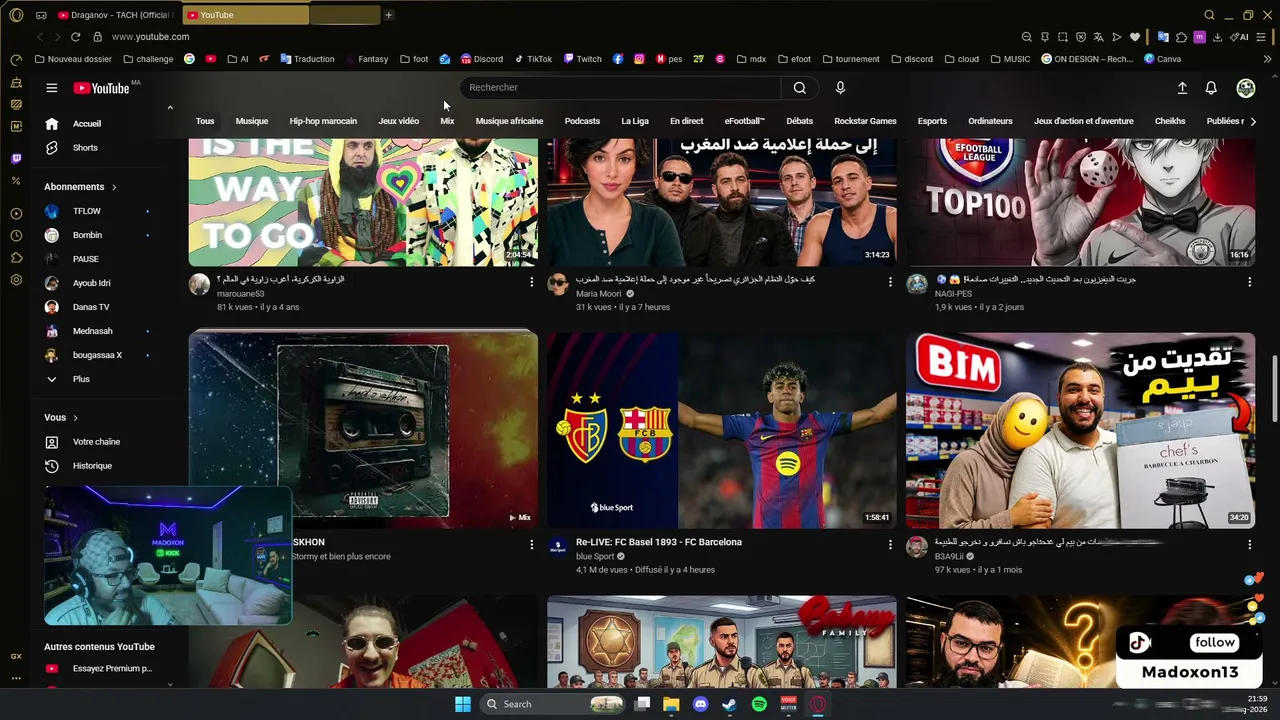Screen dimensions: 1280x720
Task: Select the Rockstar Games chip
Action: click(865, 122)
